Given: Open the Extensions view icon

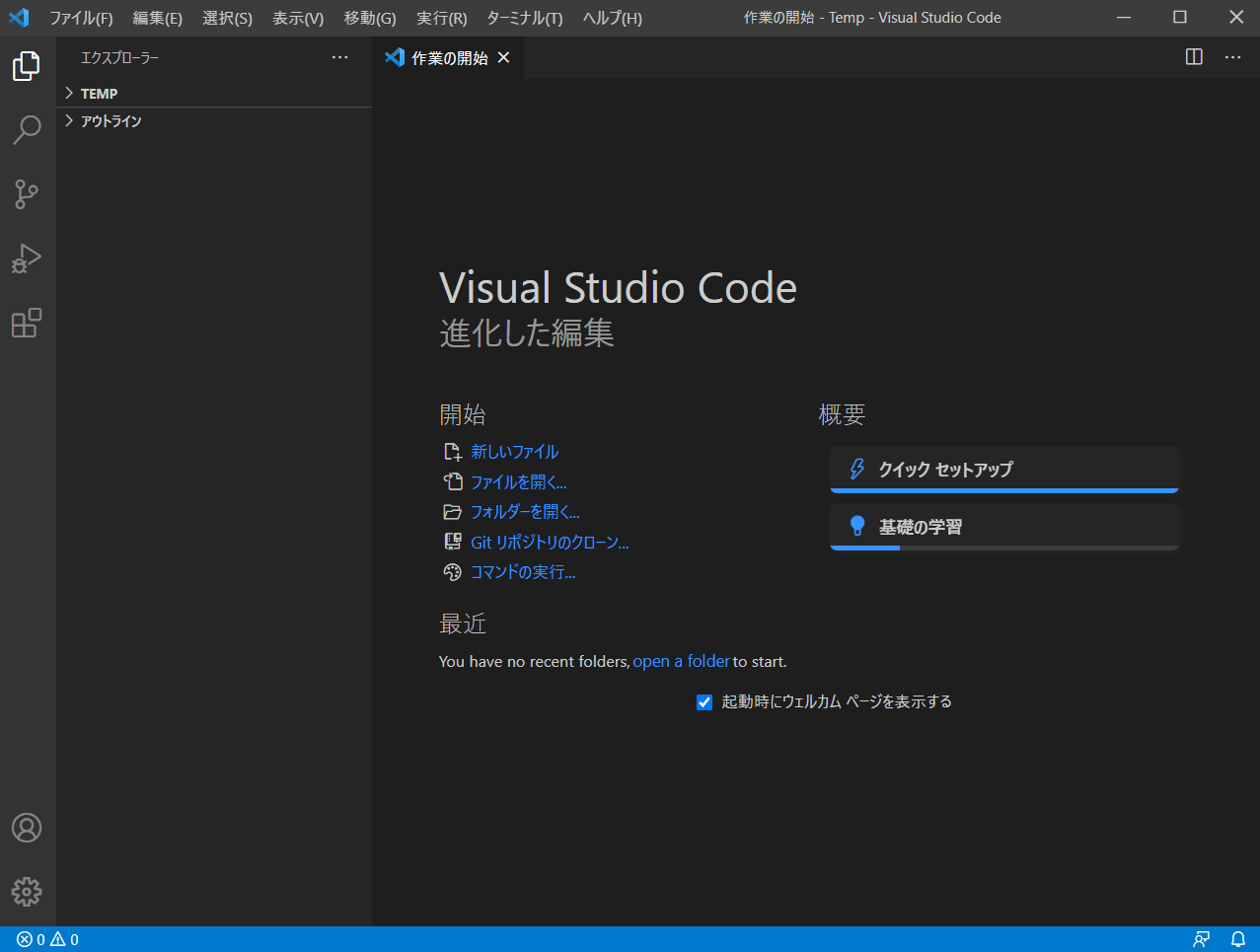Looking at the screenshot, I should point(27,324).
